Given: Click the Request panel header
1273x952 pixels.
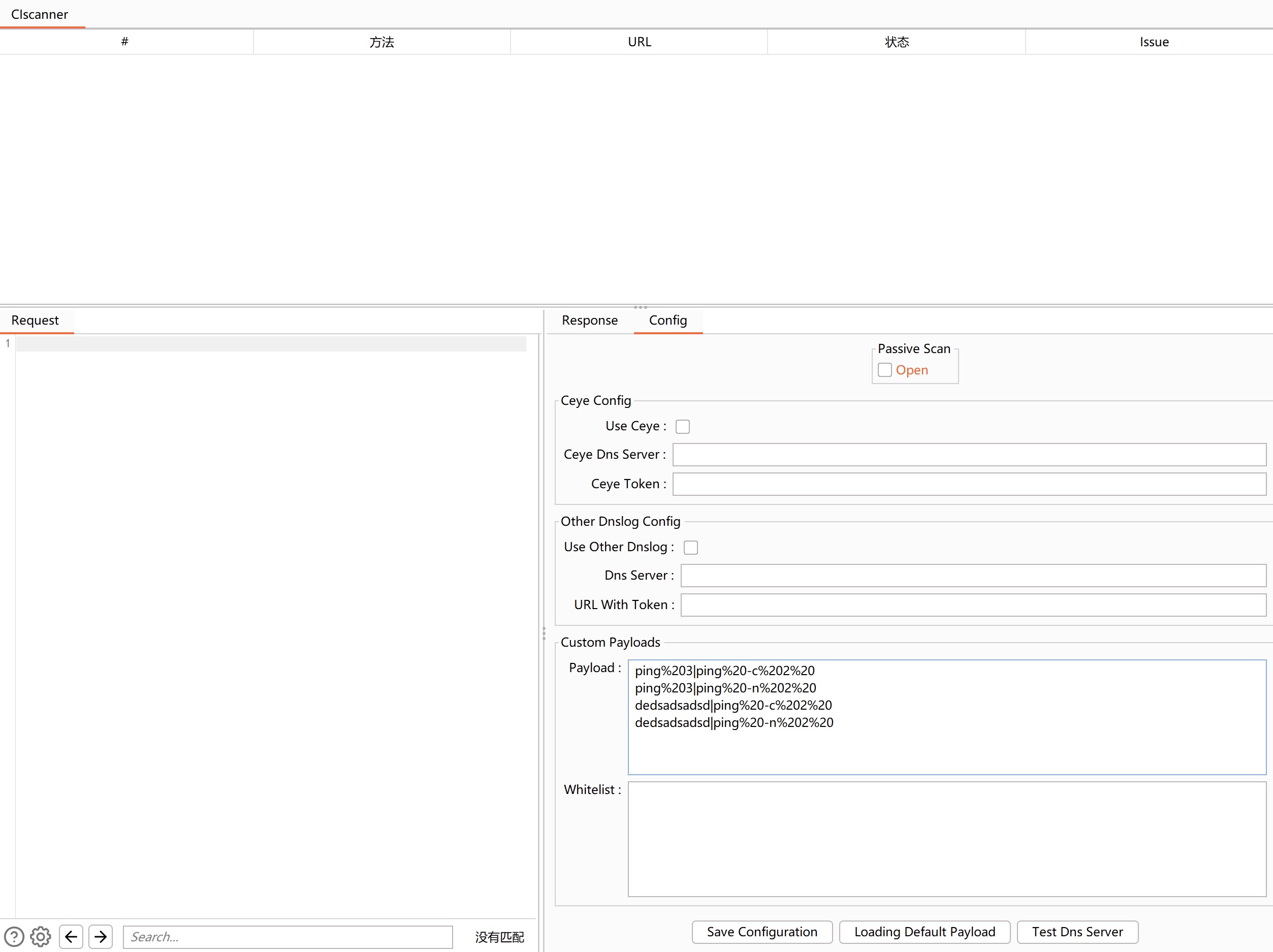Looking at the screenshot, I should pos(35,319).
